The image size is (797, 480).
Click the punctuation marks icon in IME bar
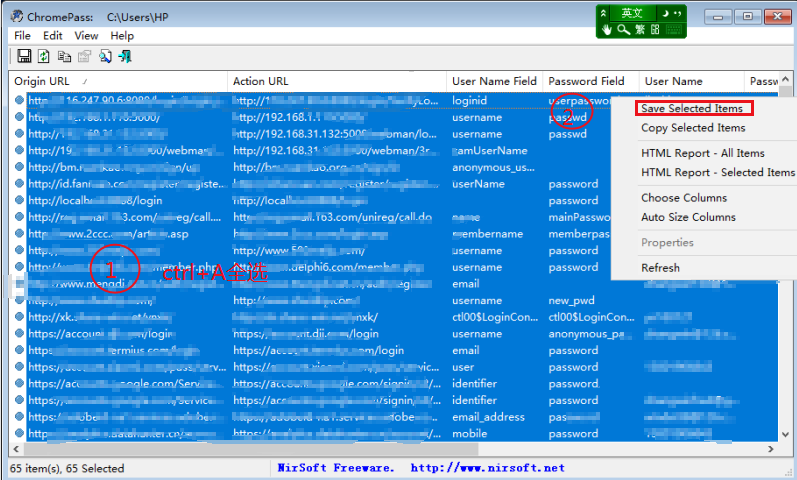pyautogui.click(x=678, y=14)
